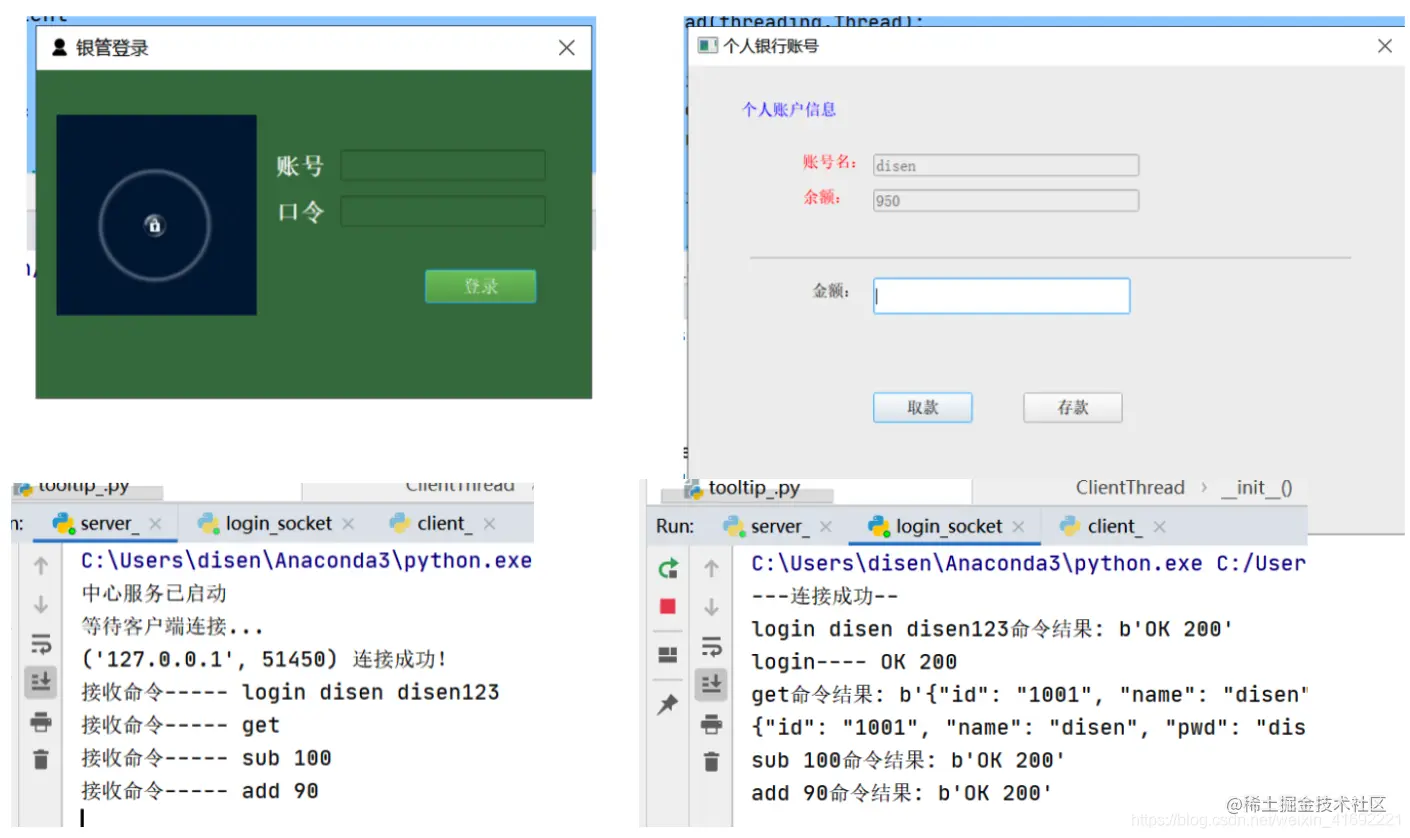Click the layout icon below the red stop button
Image resolution: width=1410 pixels, height=838 pixels.
(668, 655)
